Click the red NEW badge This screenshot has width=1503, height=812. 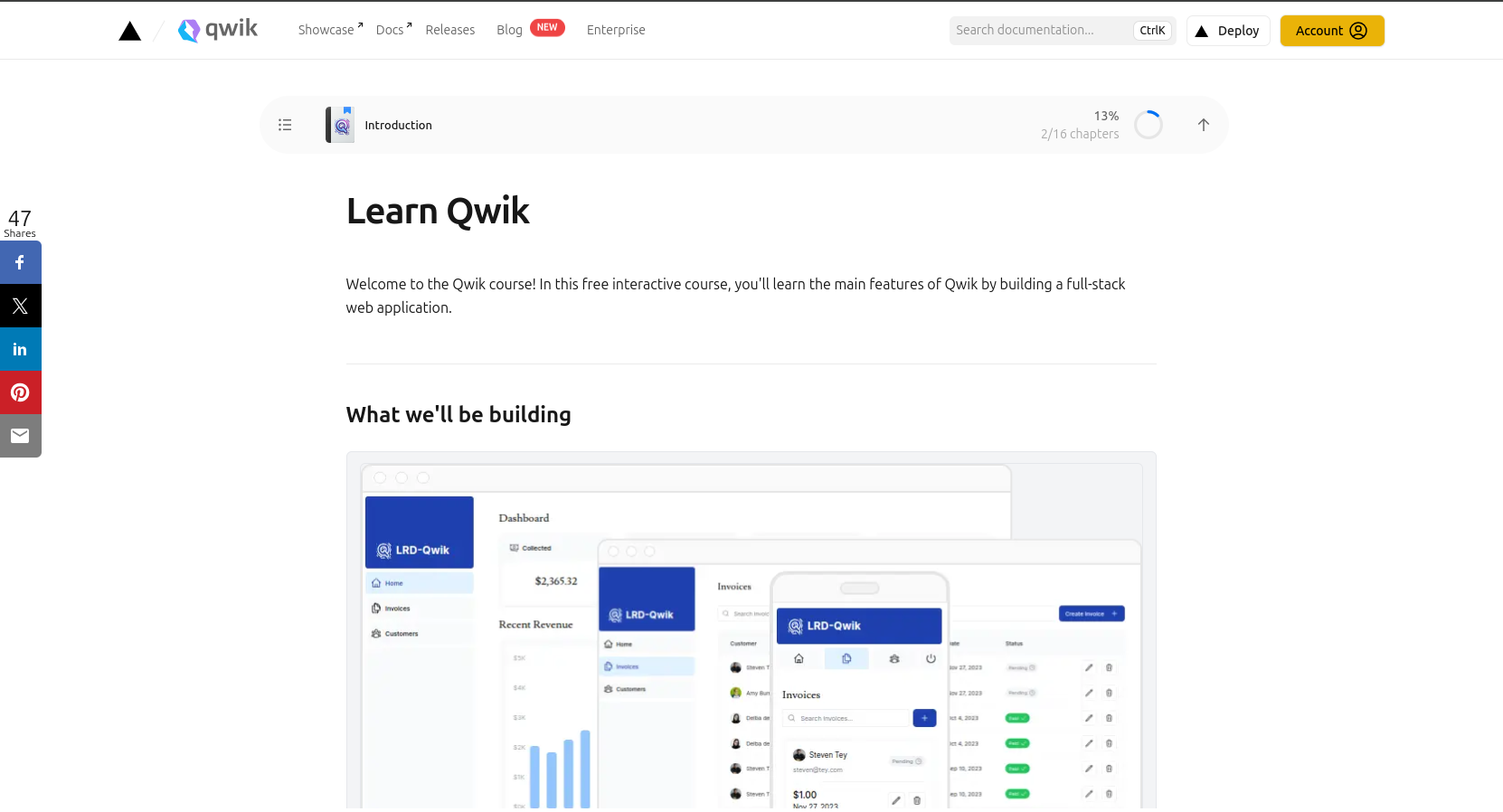pos(547,28)
